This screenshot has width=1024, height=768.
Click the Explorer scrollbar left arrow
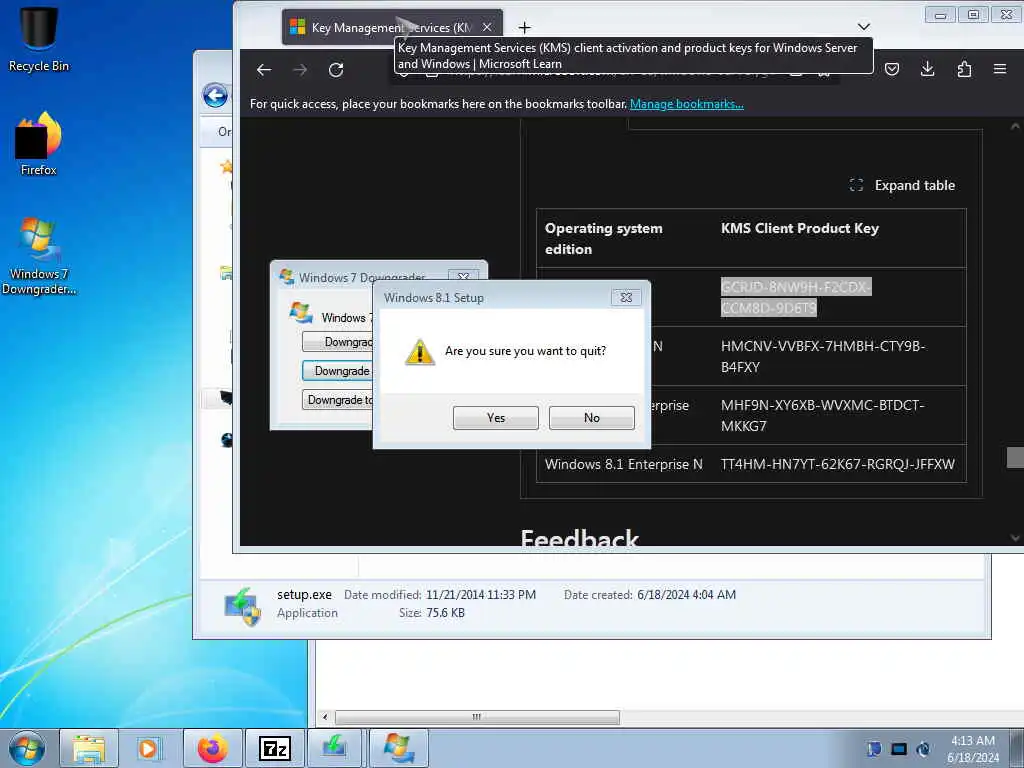pyautogui.click(x=325, y=717)
